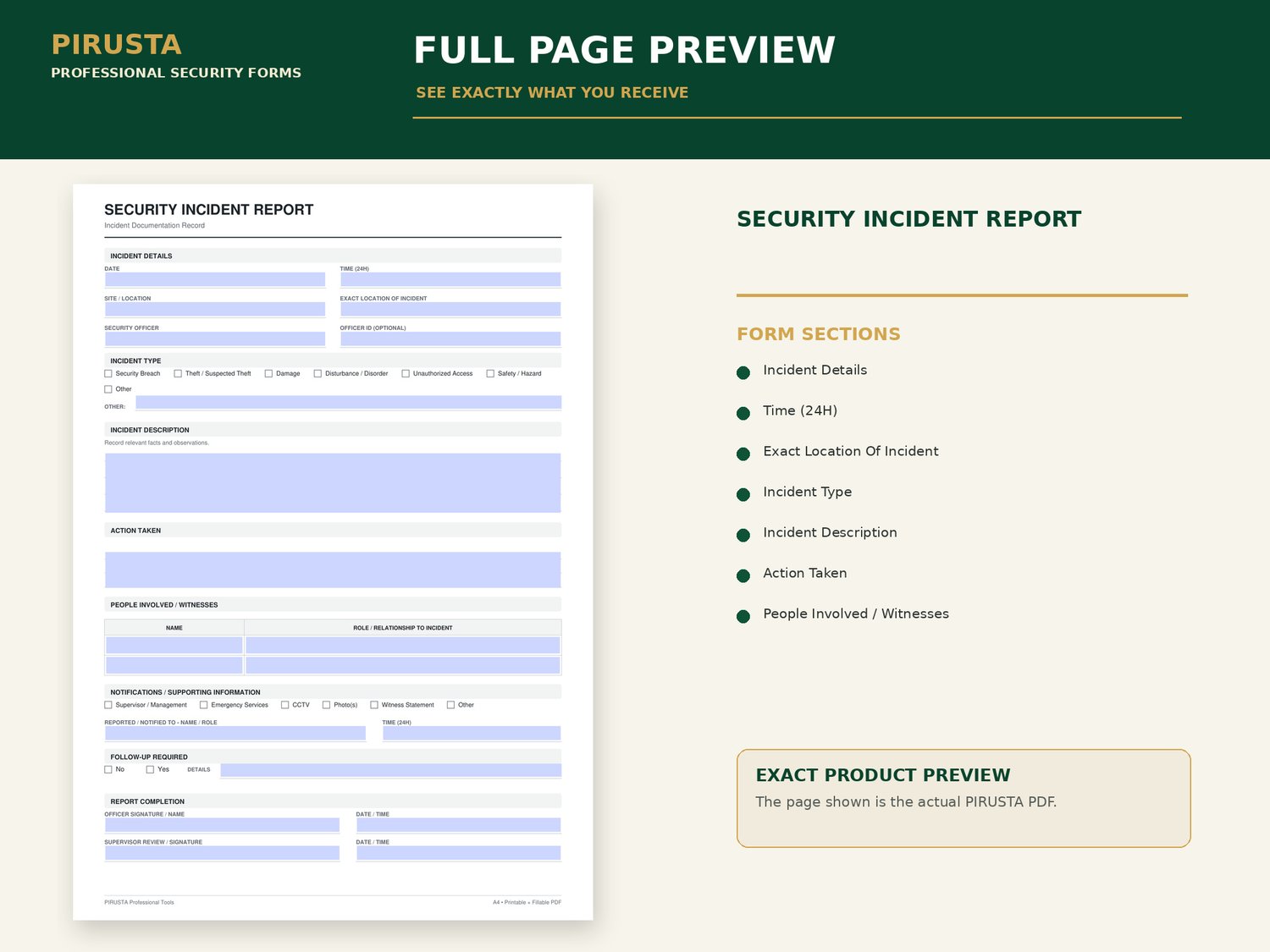
Task: Click the EXACT PRODUCT PREVIEW callout title
Action: (883, 775)
